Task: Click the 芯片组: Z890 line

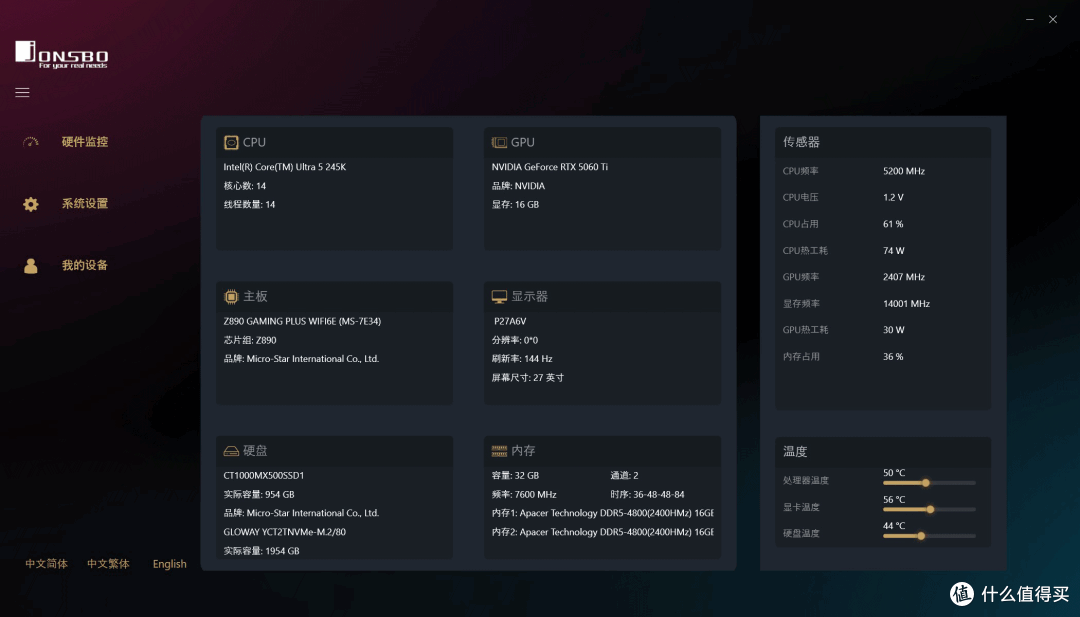Action: coord(250,341)
